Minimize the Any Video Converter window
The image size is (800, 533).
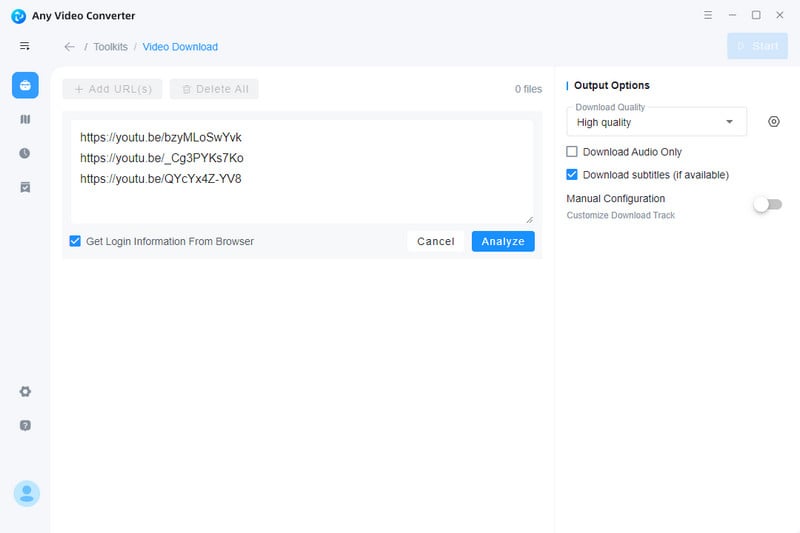click(x=732, y=15)
